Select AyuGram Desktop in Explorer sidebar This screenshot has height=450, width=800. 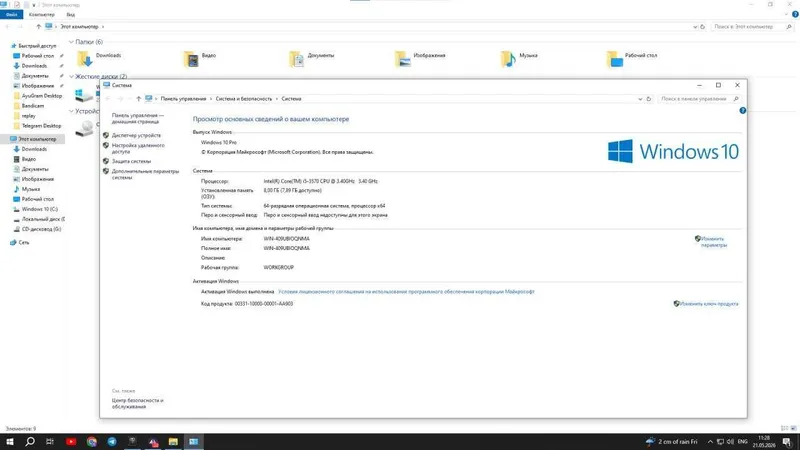tap(41, 96)
